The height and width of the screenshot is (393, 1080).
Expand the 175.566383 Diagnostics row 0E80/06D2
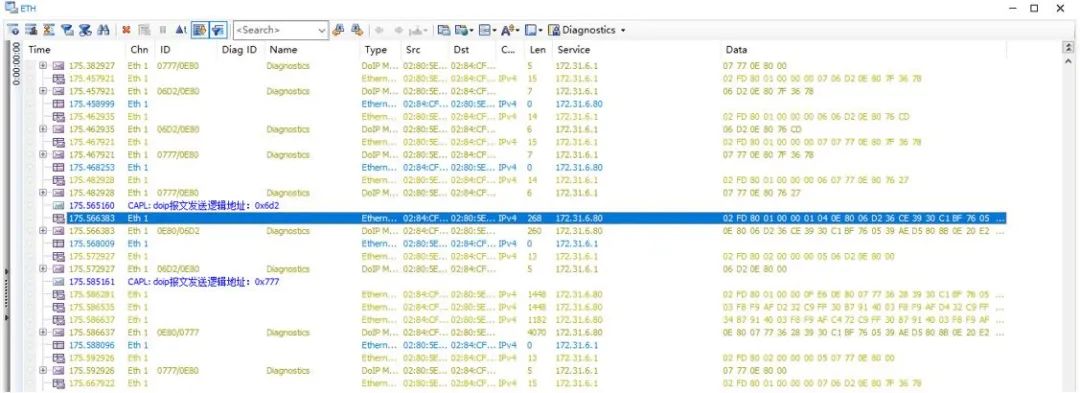coord(43,231)
